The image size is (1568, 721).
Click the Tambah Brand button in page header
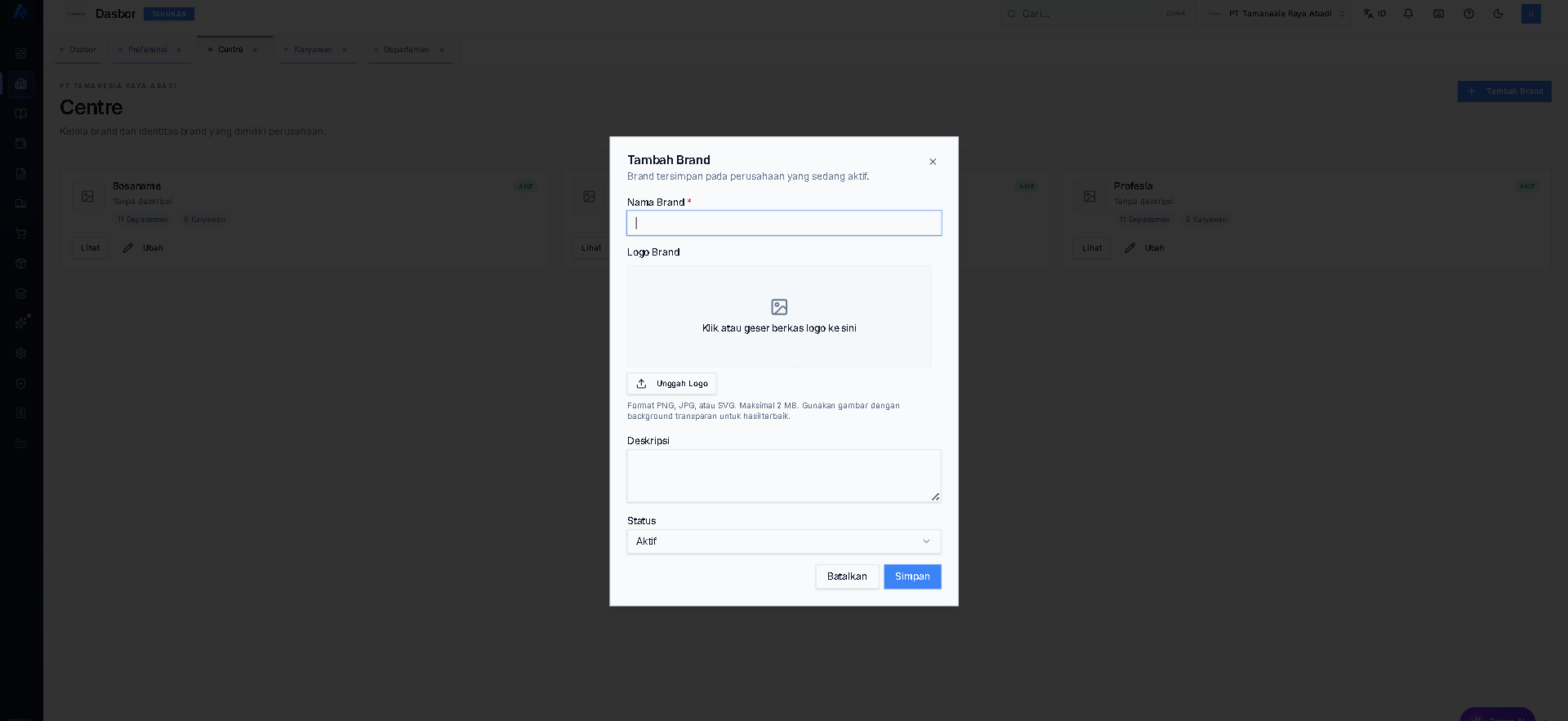(x=1504, y=91)
